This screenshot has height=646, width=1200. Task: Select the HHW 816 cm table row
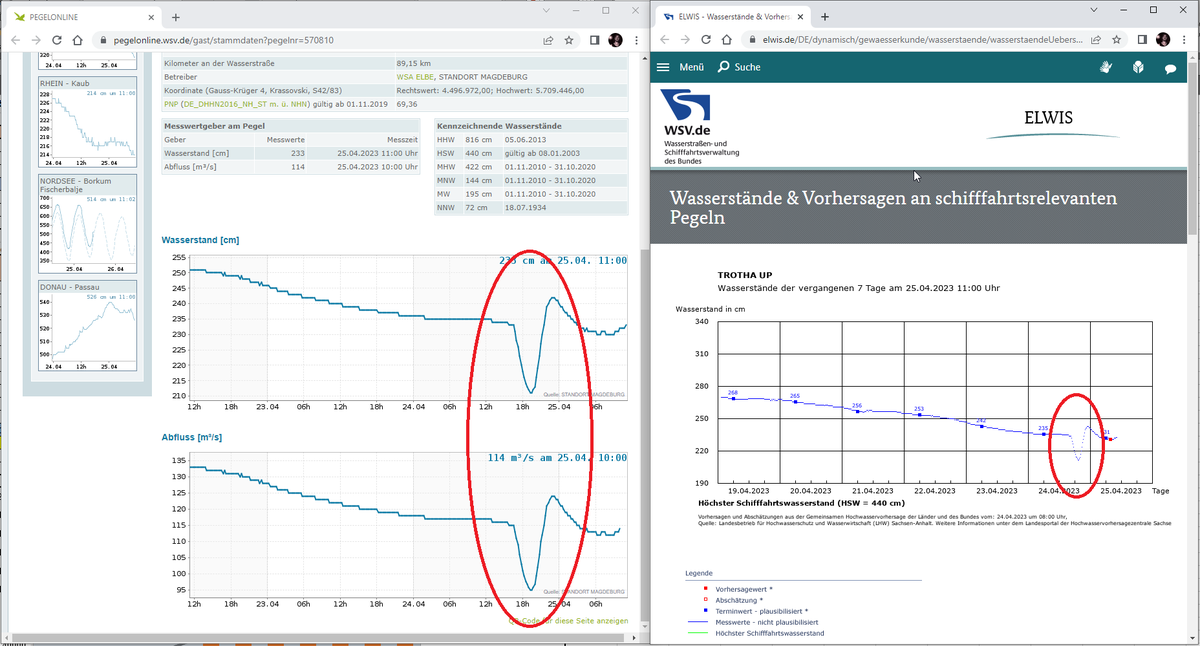pyautogui.click(x=531, y=140)
